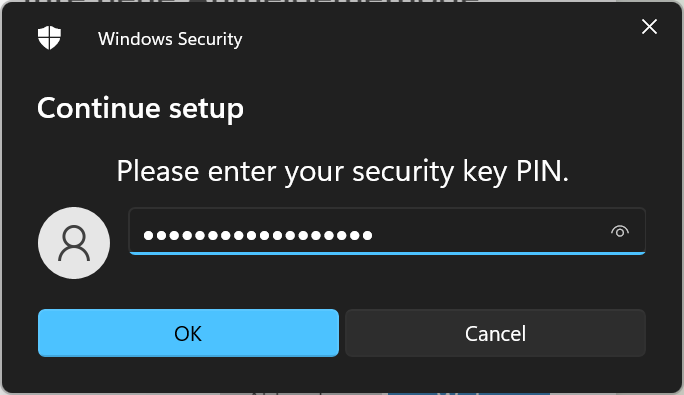The height and width of the screenshot is (395, 684).
Task: Click the user avatar icon
Action: pos(74,243)
